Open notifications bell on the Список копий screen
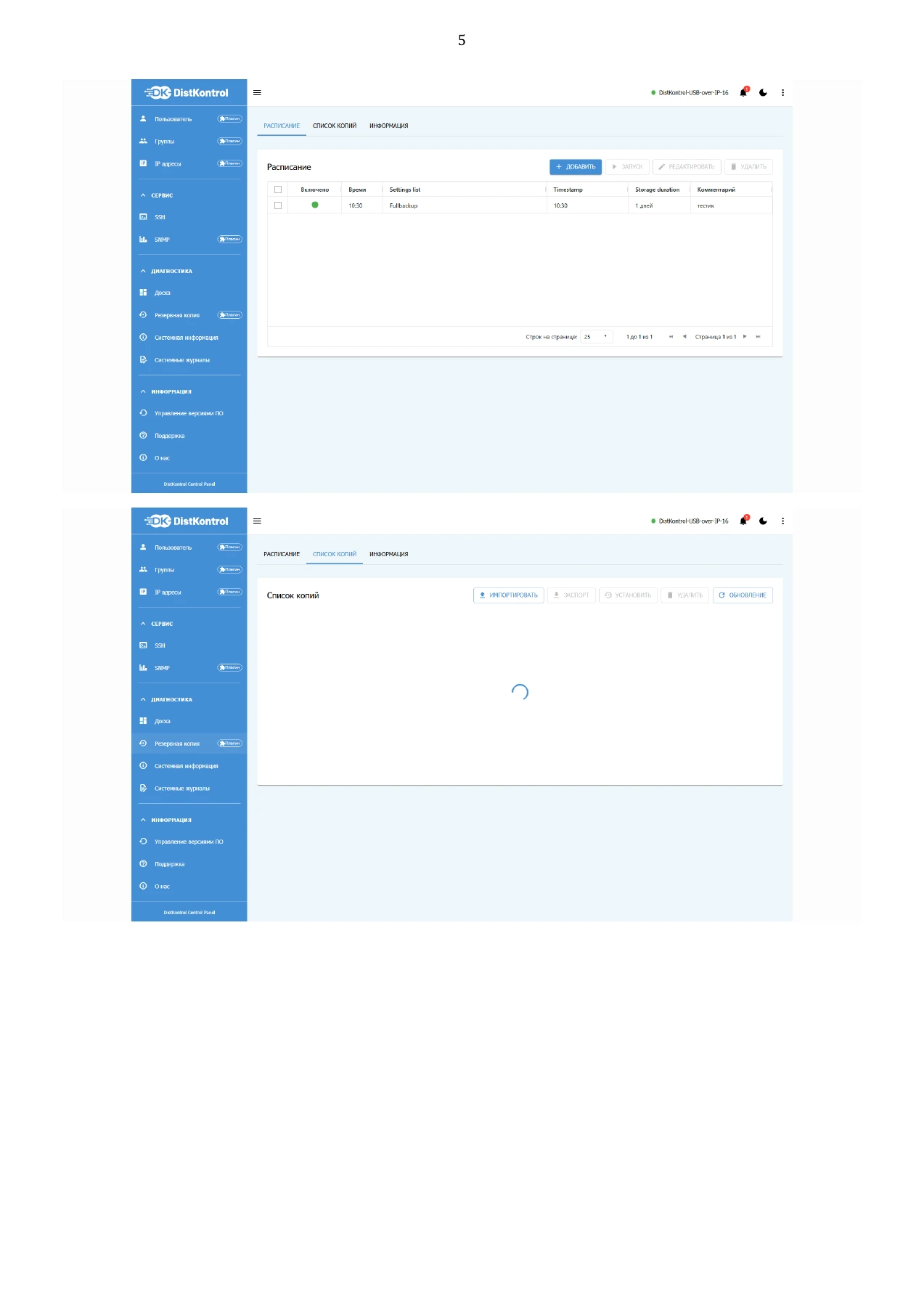The height and width of the screenshot is (1307, 924). [x=743, y=521]
